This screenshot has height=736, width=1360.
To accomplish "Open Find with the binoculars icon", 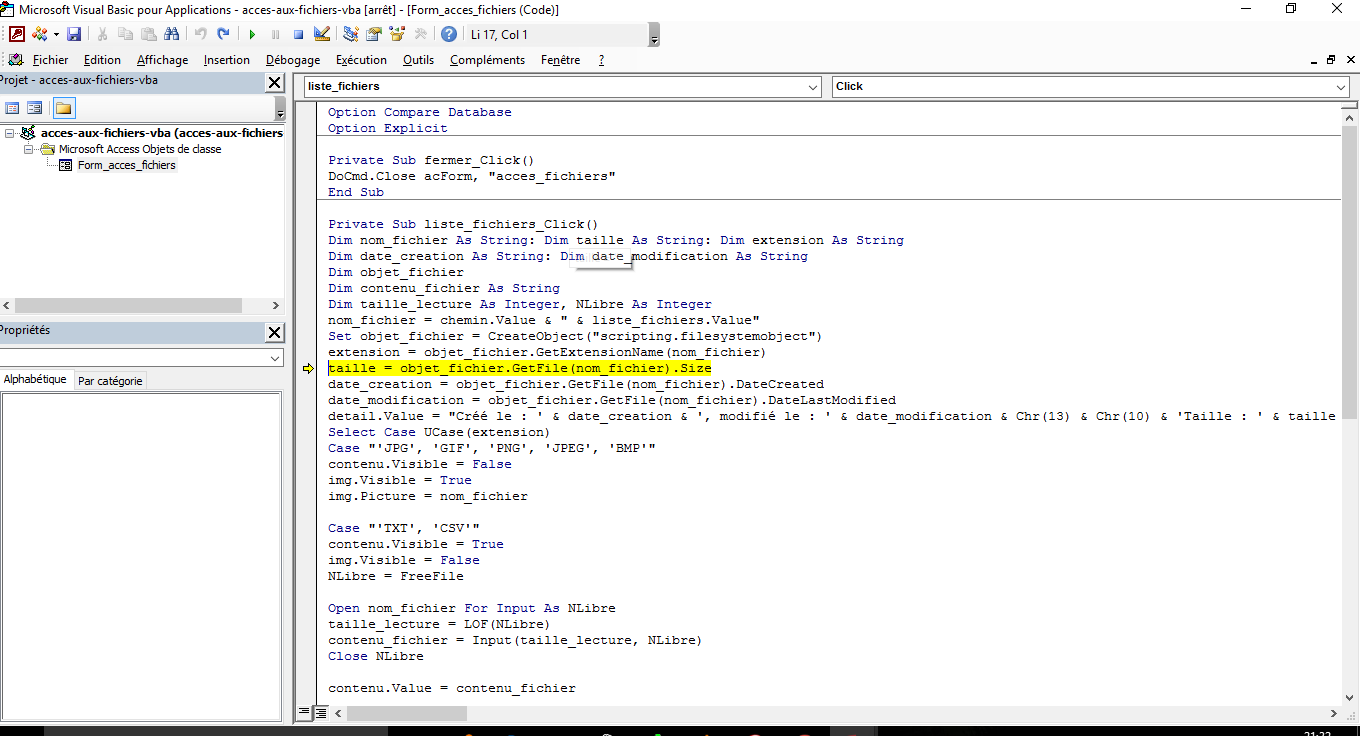I will coord(171,34).
